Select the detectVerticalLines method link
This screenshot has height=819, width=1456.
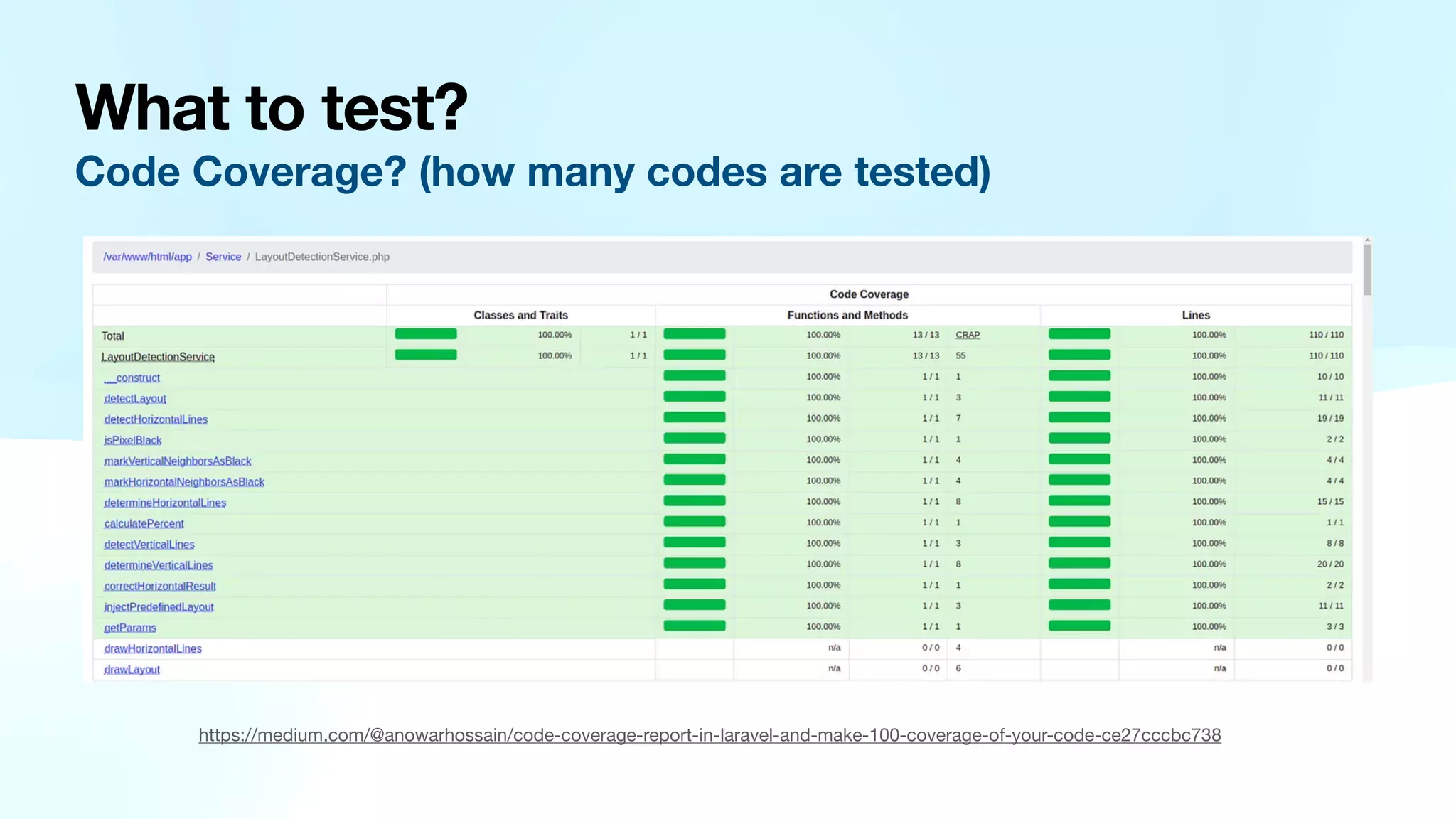pos(149,545)
